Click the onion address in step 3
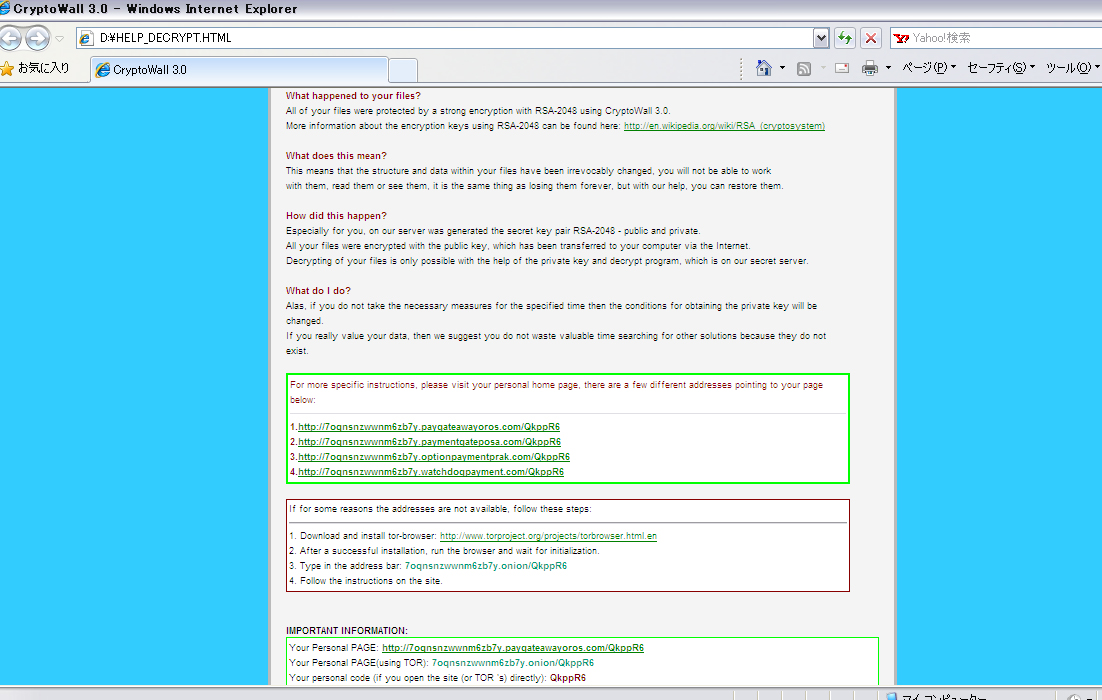 486,566
